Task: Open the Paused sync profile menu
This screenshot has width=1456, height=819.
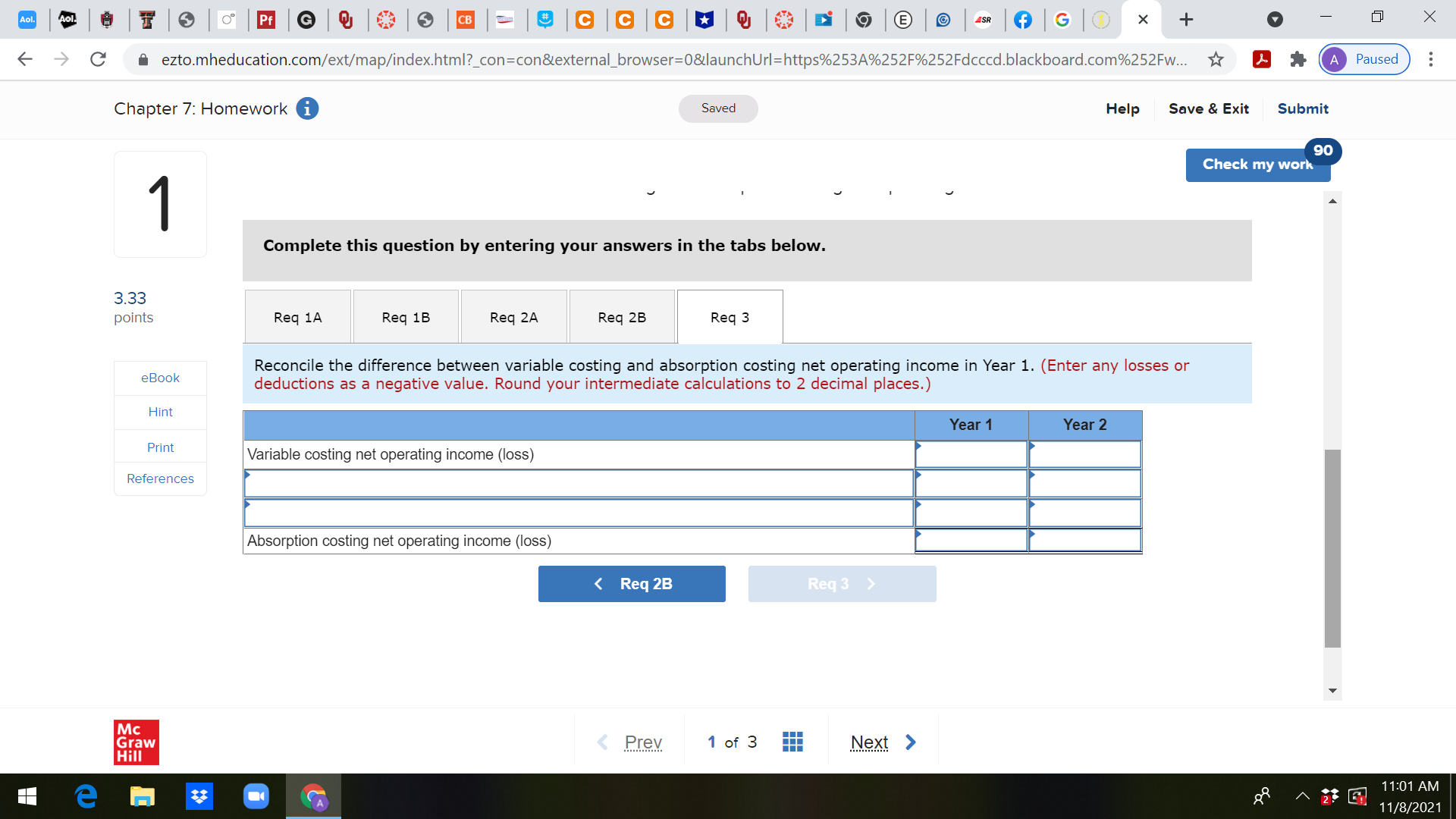Action: [1363, 59]
